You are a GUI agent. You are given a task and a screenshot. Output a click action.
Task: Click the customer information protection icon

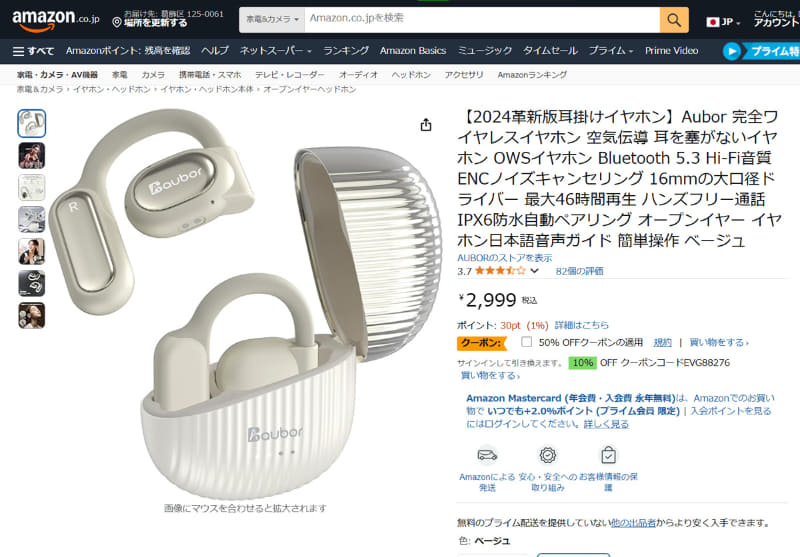coord(608,454)
